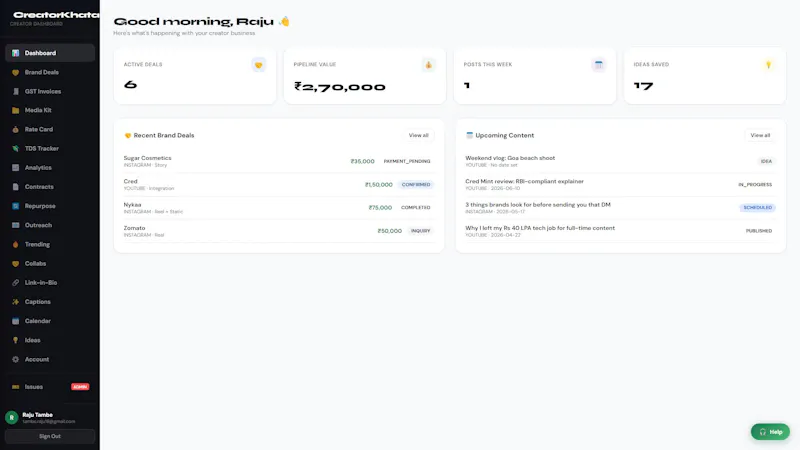800x450 pixels.
Task: Click the ₹2,70,000 pipeline value
Action: (340, 87)
